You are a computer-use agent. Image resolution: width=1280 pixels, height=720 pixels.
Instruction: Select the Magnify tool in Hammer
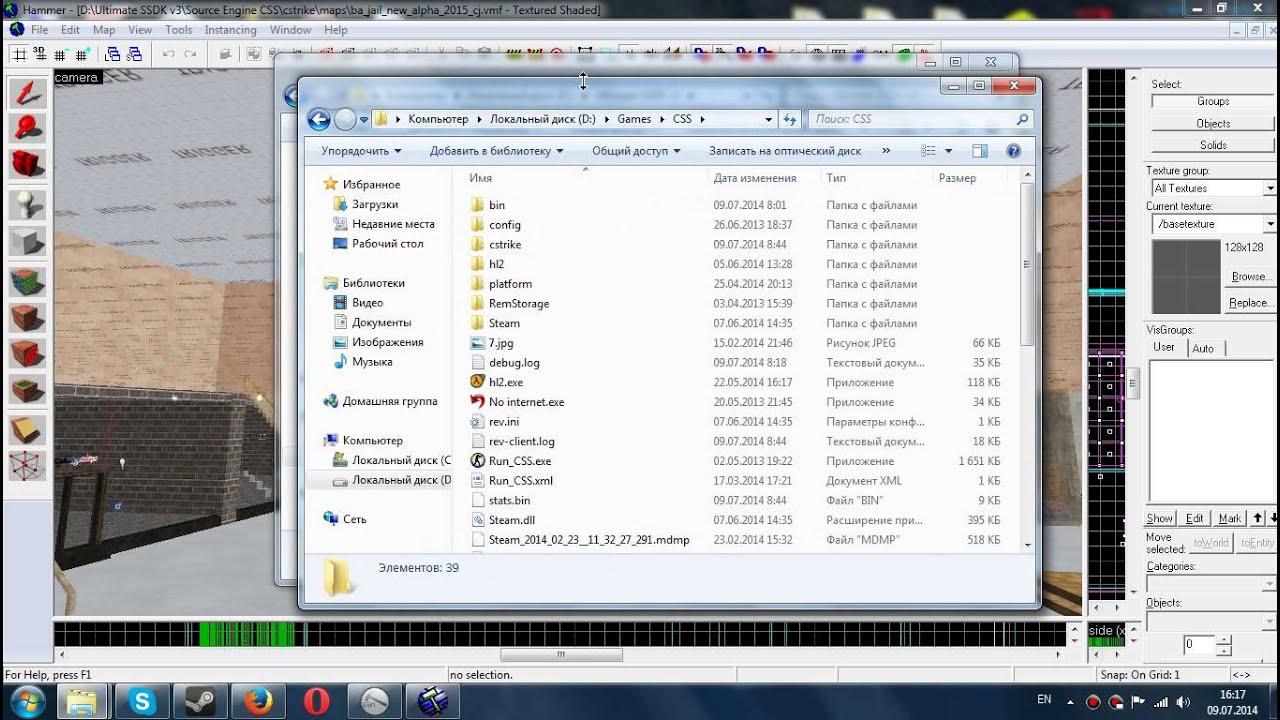[28, 130]
